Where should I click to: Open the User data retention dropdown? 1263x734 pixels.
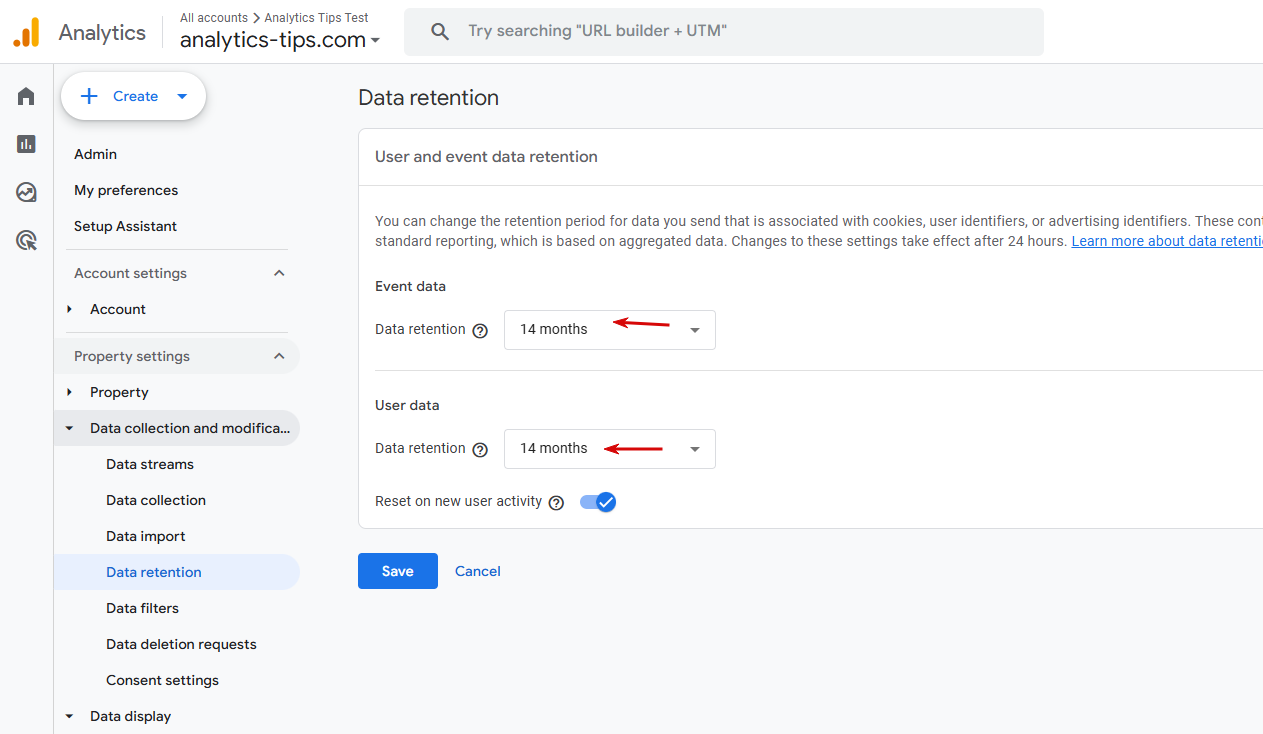point(609,449)
